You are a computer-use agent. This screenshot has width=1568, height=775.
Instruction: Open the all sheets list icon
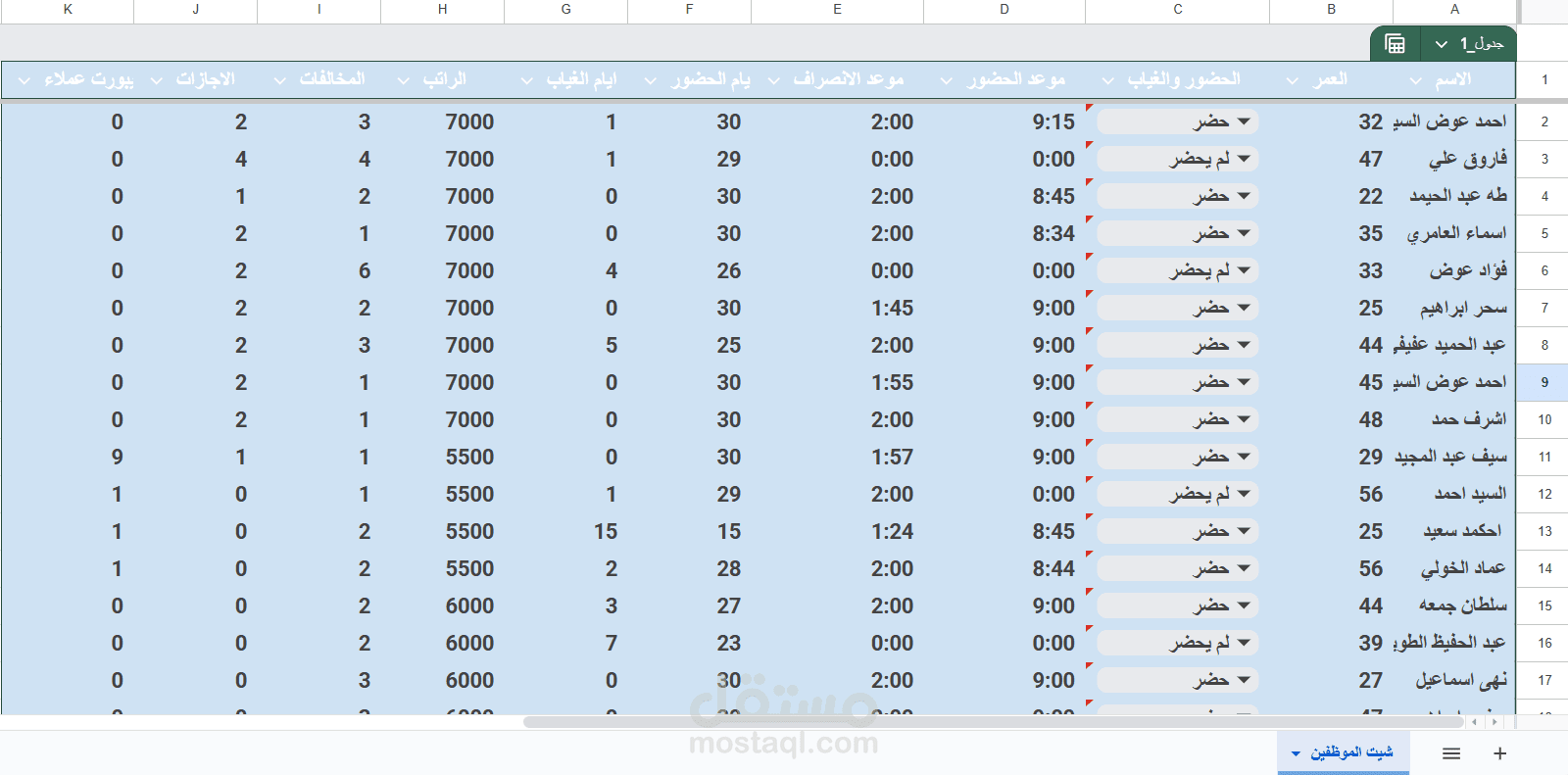pos(1451,753)
